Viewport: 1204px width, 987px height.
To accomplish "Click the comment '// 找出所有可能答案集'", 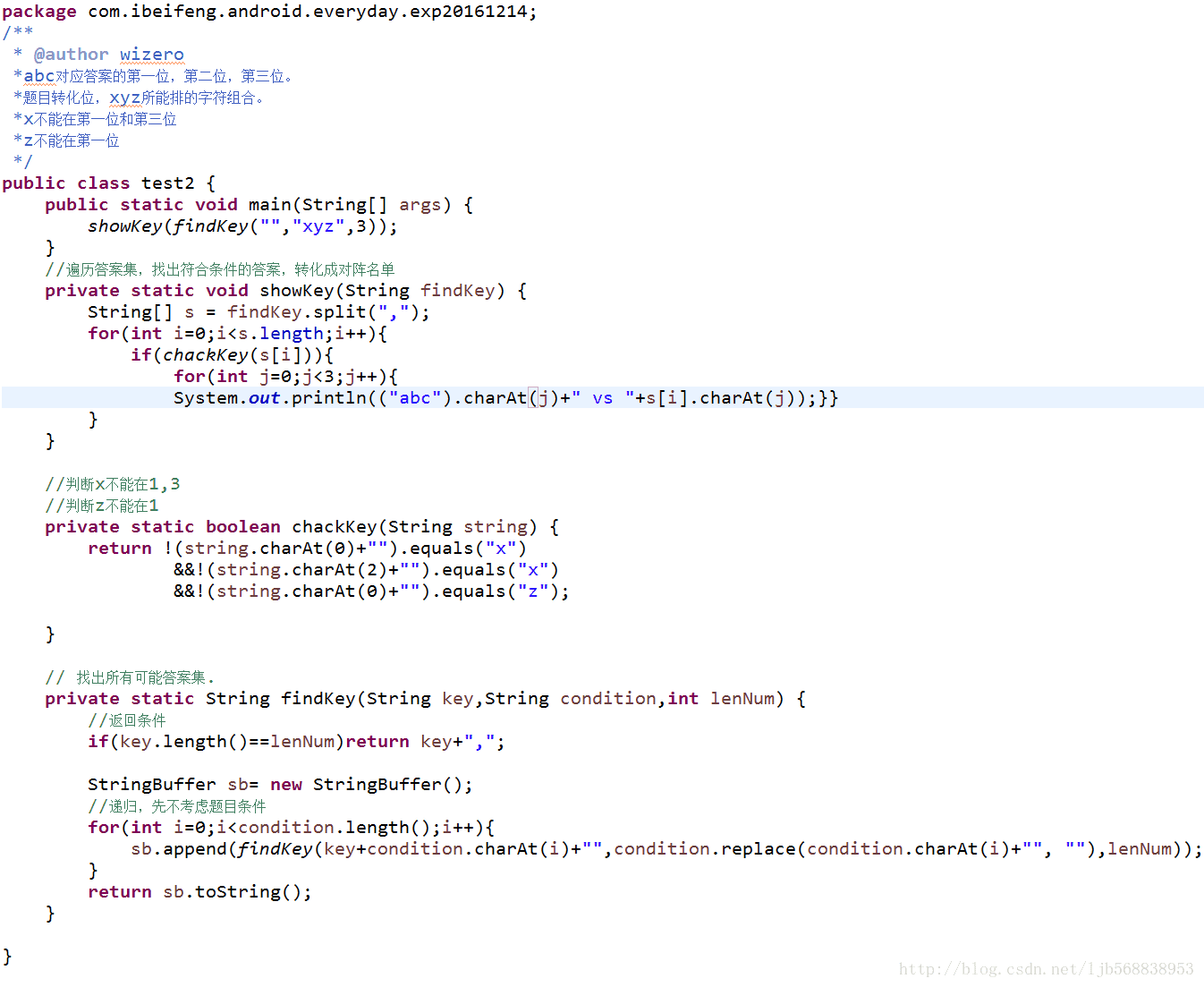I will 131,677.
